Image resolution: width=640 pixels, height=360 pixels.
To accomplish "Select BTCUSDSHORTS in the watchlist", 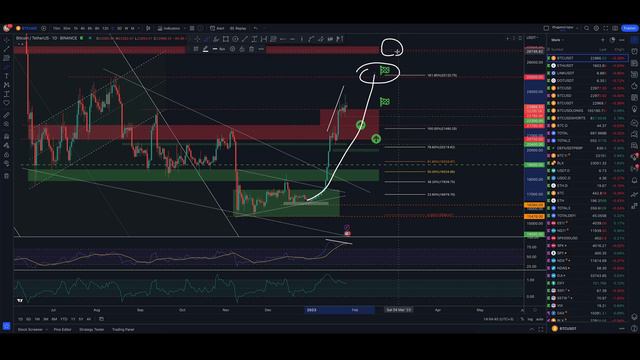I will pos(587,118).
